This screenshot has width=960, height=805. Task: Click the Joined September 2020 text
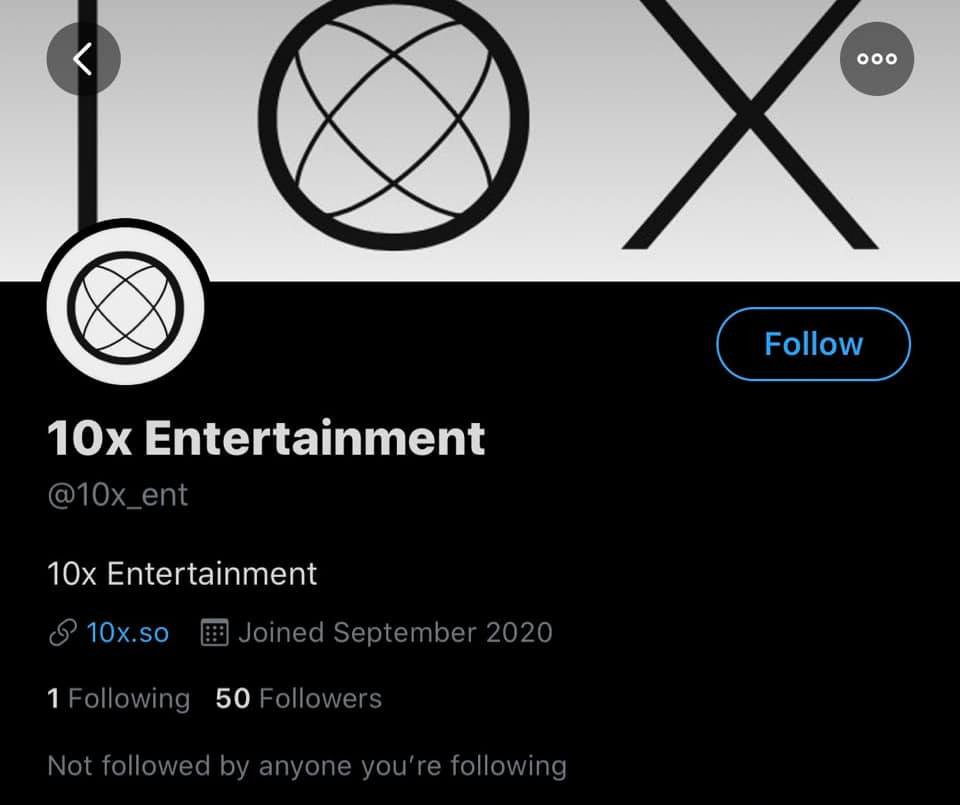point(395,633)
